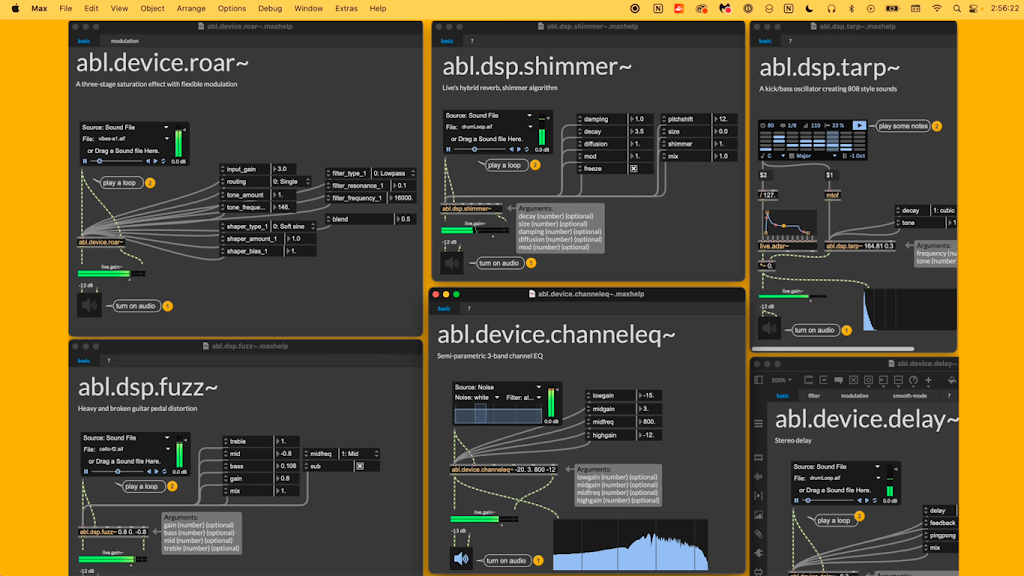This screenshot has width=1024, height=576.
Task: Open the Arrange menu
Action: (191, 8)
